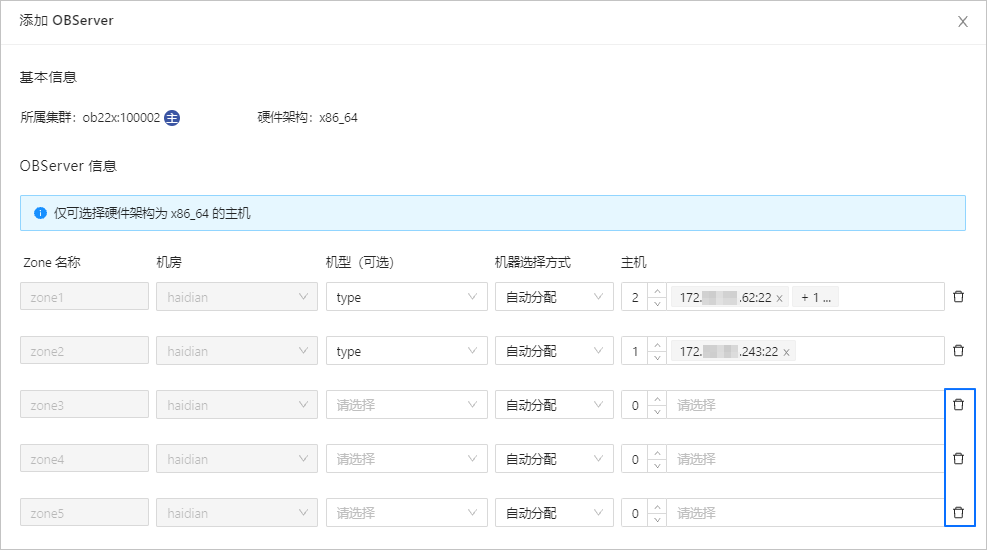
Task: Click the haidian 机房 dropdown for zone4
Action: click(237, 459)
